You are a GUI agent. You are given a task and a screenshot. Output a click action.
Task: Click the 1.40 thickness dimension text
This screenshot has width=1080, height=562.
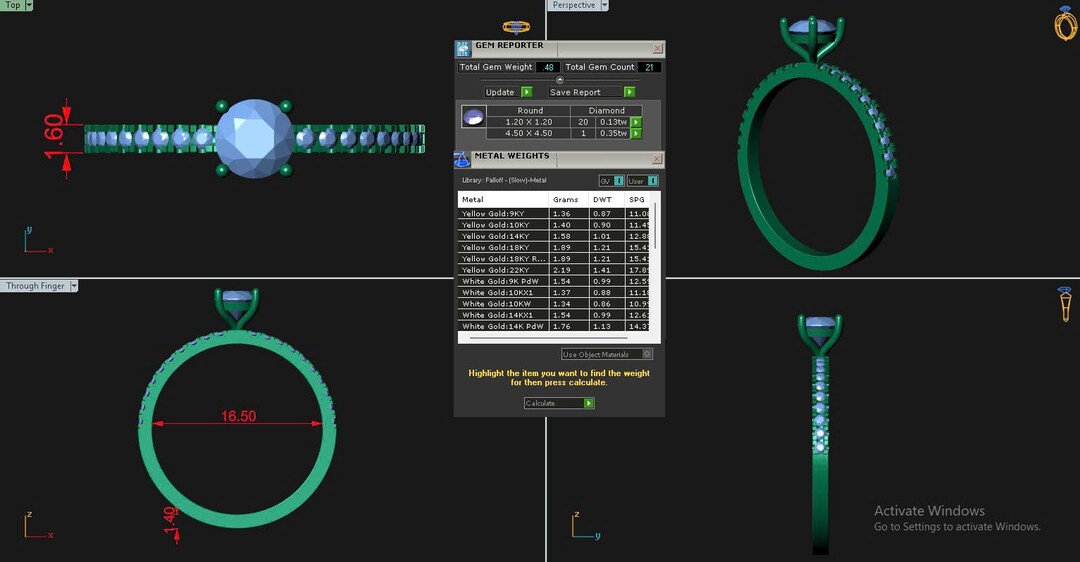[x=170, y=521]
